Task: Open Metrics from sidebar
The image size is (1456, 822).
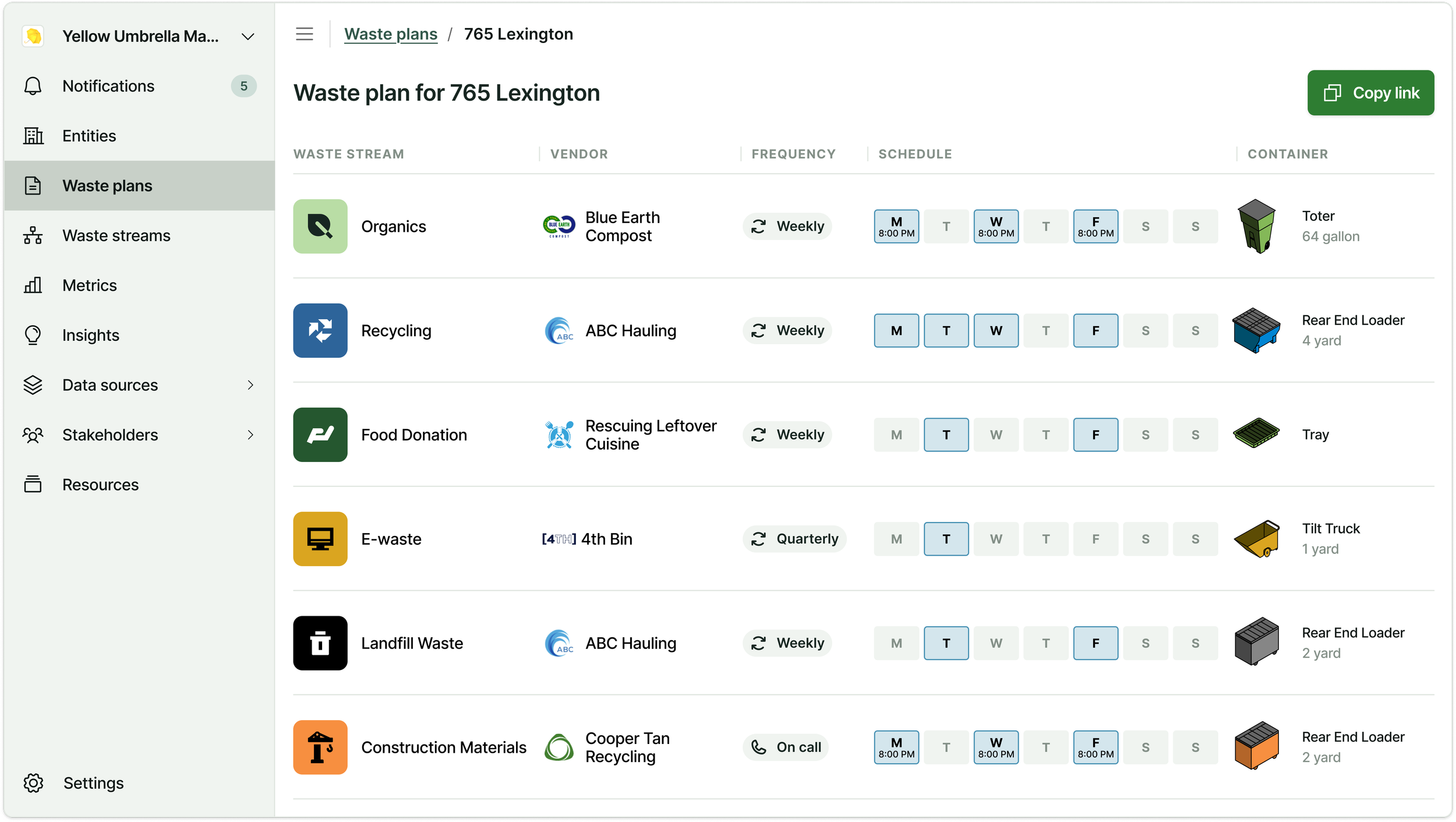Action: (x=139, y=285)
